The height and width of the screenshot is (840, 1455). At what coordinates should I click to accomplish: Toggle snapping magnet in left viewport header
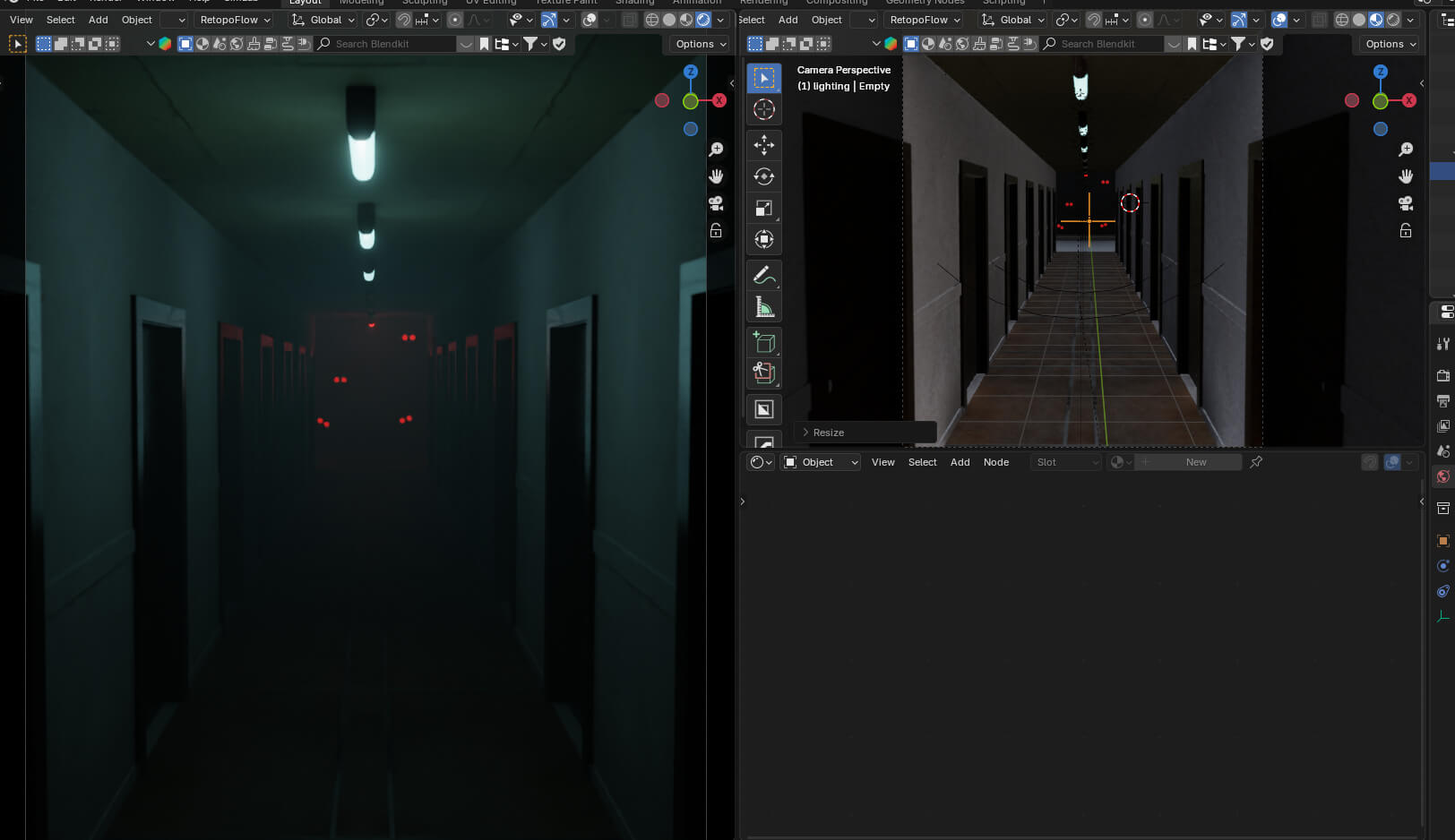coord(404,20)
